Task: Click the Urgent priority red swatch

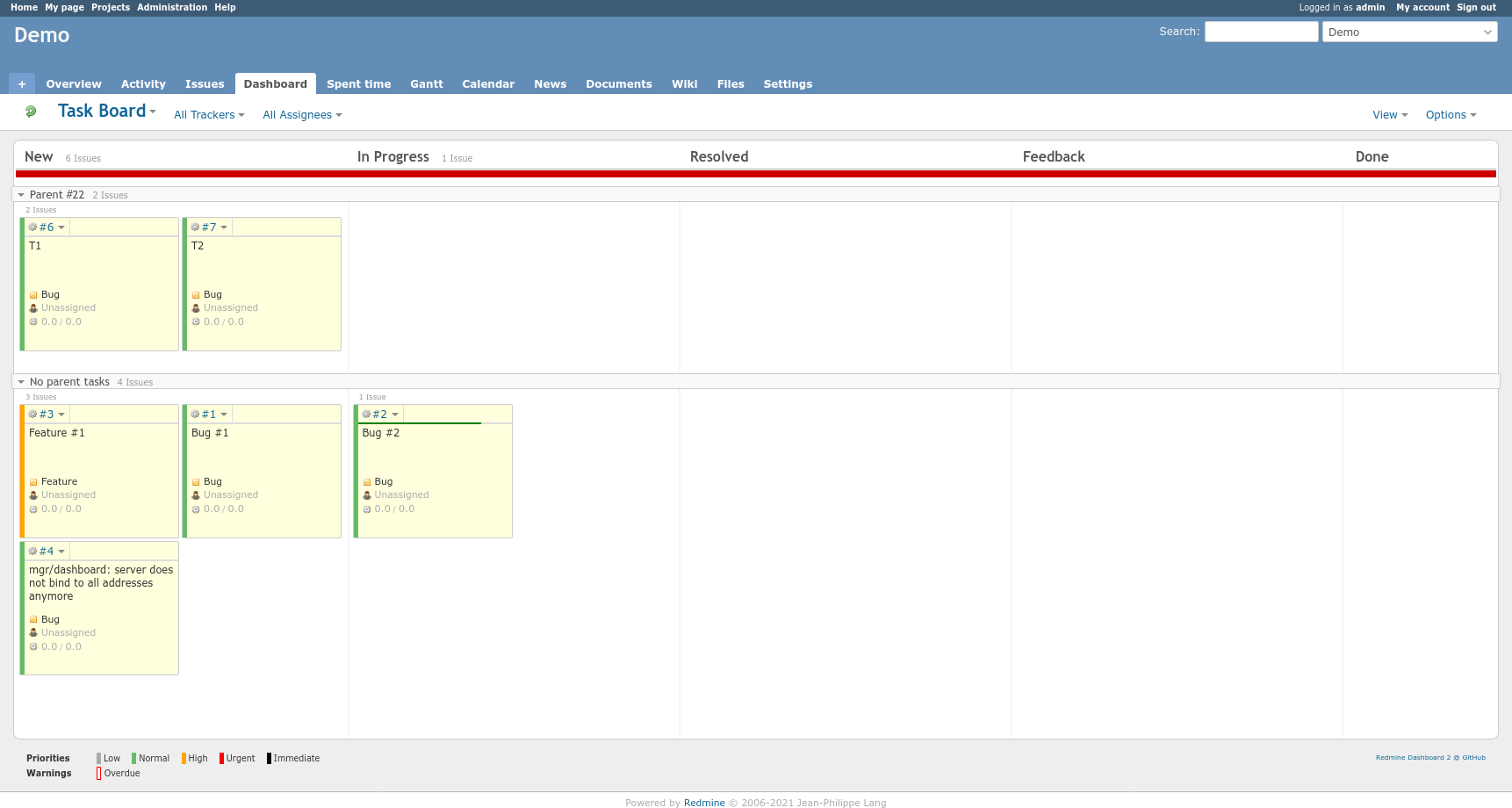Action: point(222,759)
